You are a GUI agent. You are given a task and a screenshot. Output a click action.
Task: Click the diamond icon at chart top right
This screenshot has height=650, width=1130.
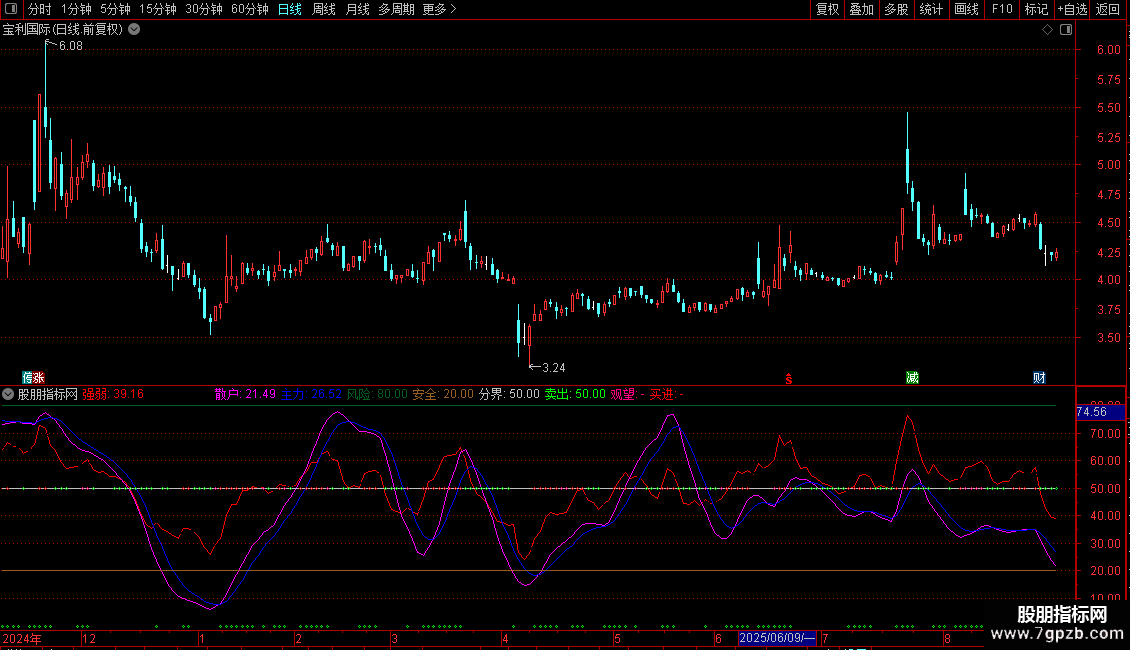coord(1047,30)
